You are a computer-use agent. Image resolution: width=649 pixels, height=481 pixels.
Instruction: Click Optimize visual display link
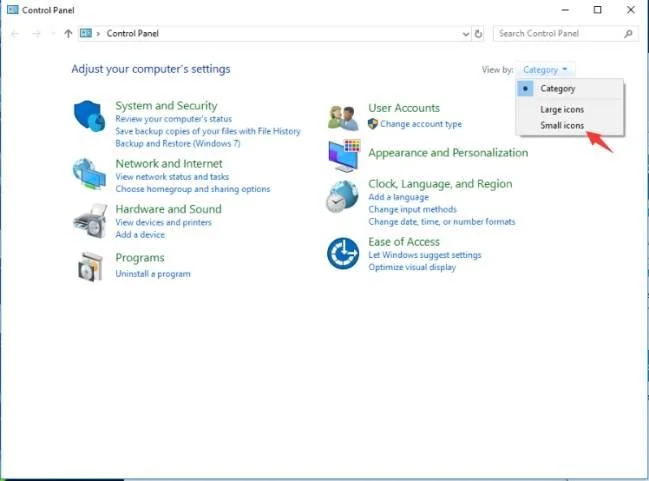(412, 267)
